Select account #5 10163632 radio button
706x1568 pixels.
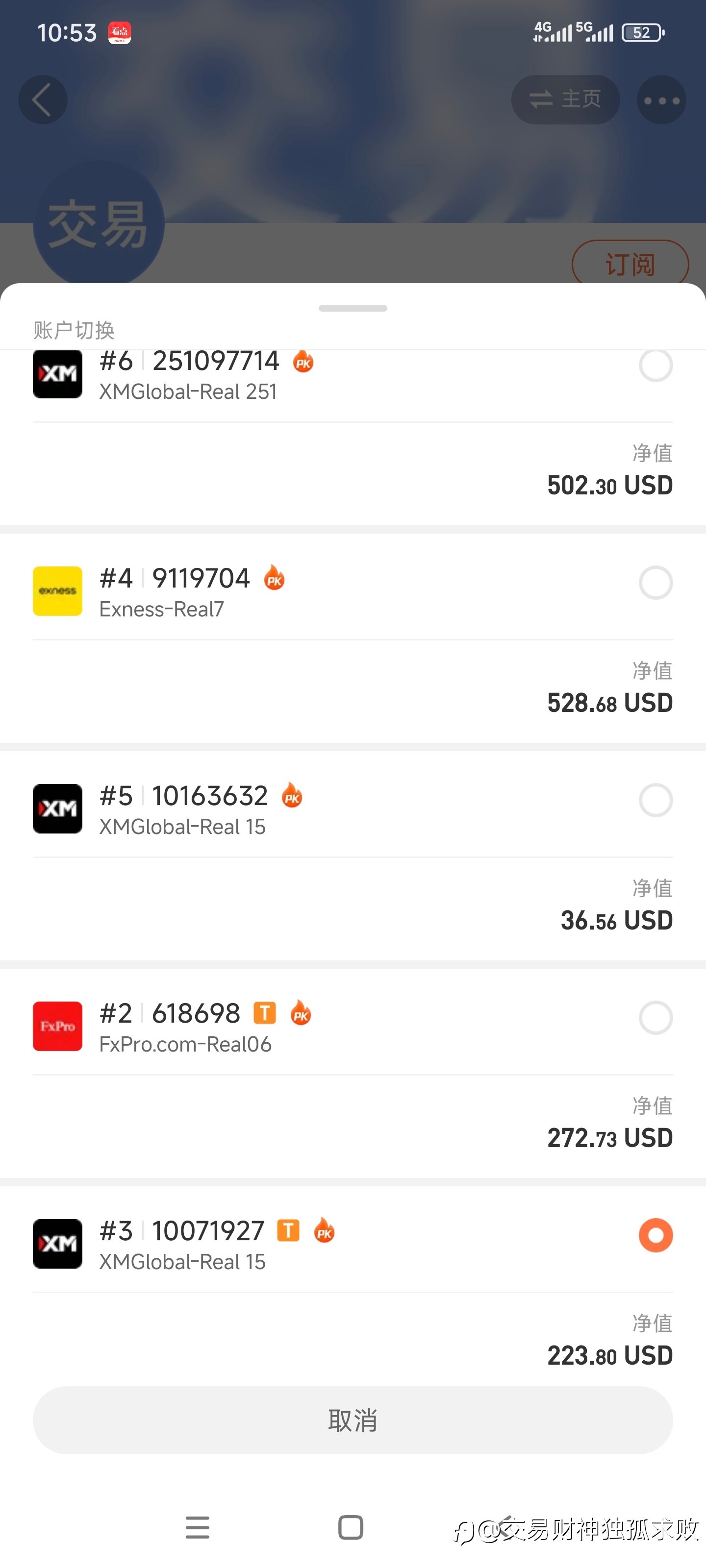point(656,800)
